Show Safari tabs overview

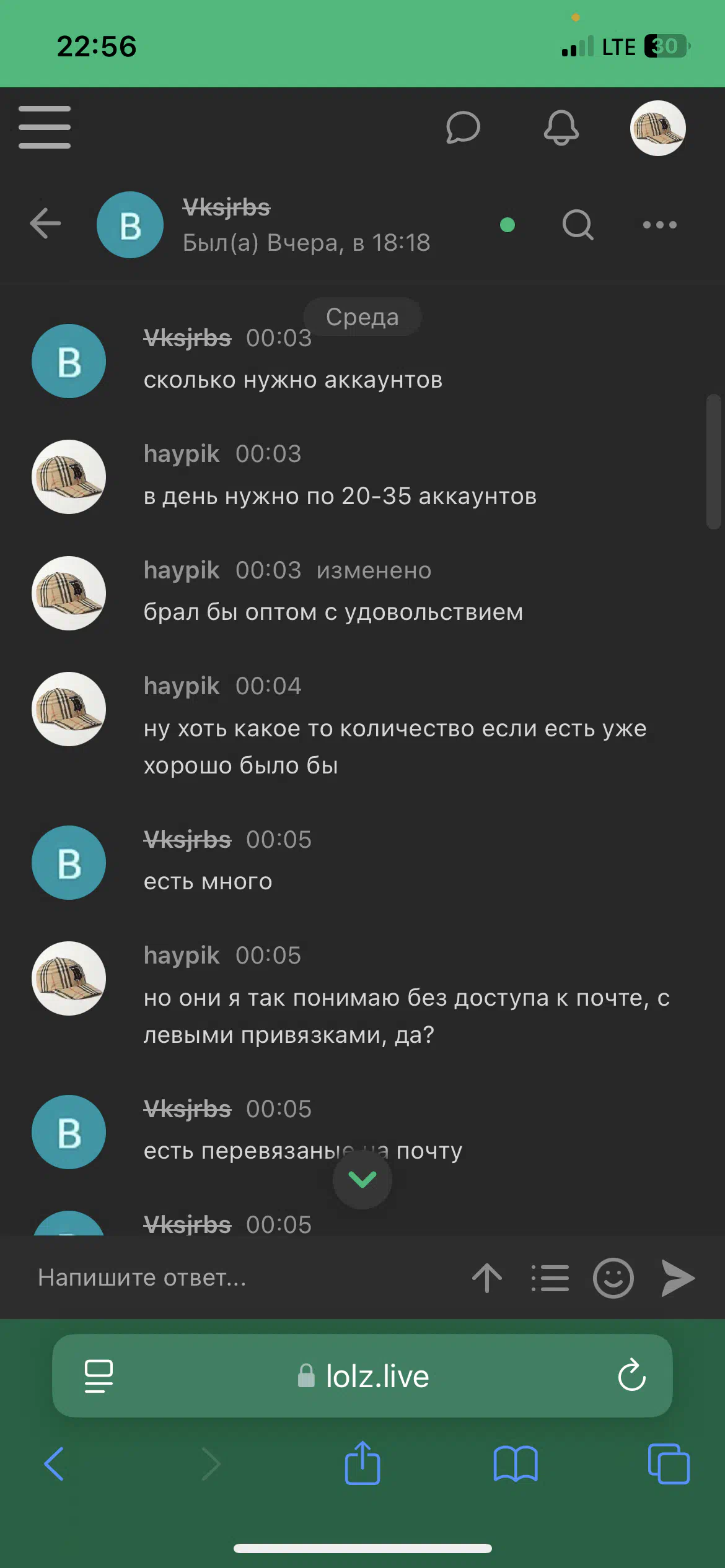tap(669, 1464)
